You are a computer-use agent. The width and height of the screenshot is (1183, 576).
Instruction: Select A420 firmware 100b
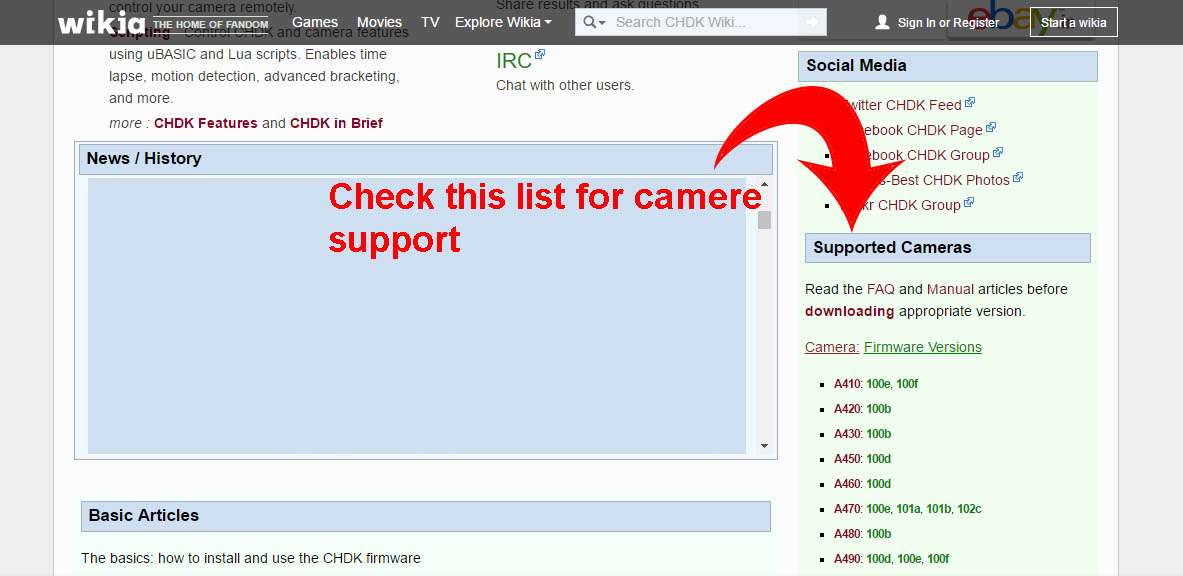pos(879,409)
